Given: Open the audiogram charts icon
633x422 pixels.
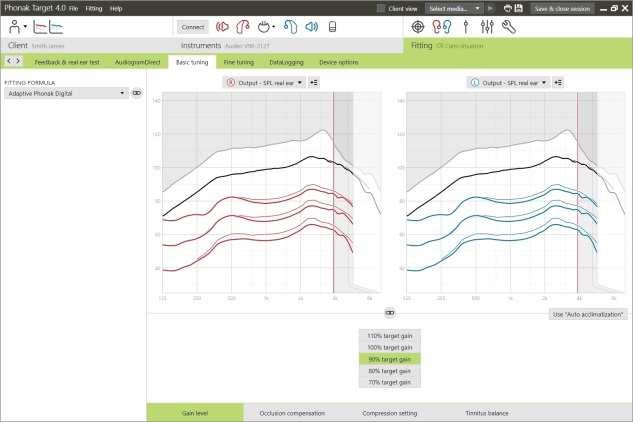Looking at the screenshot, I should click(x=48, y=27).
